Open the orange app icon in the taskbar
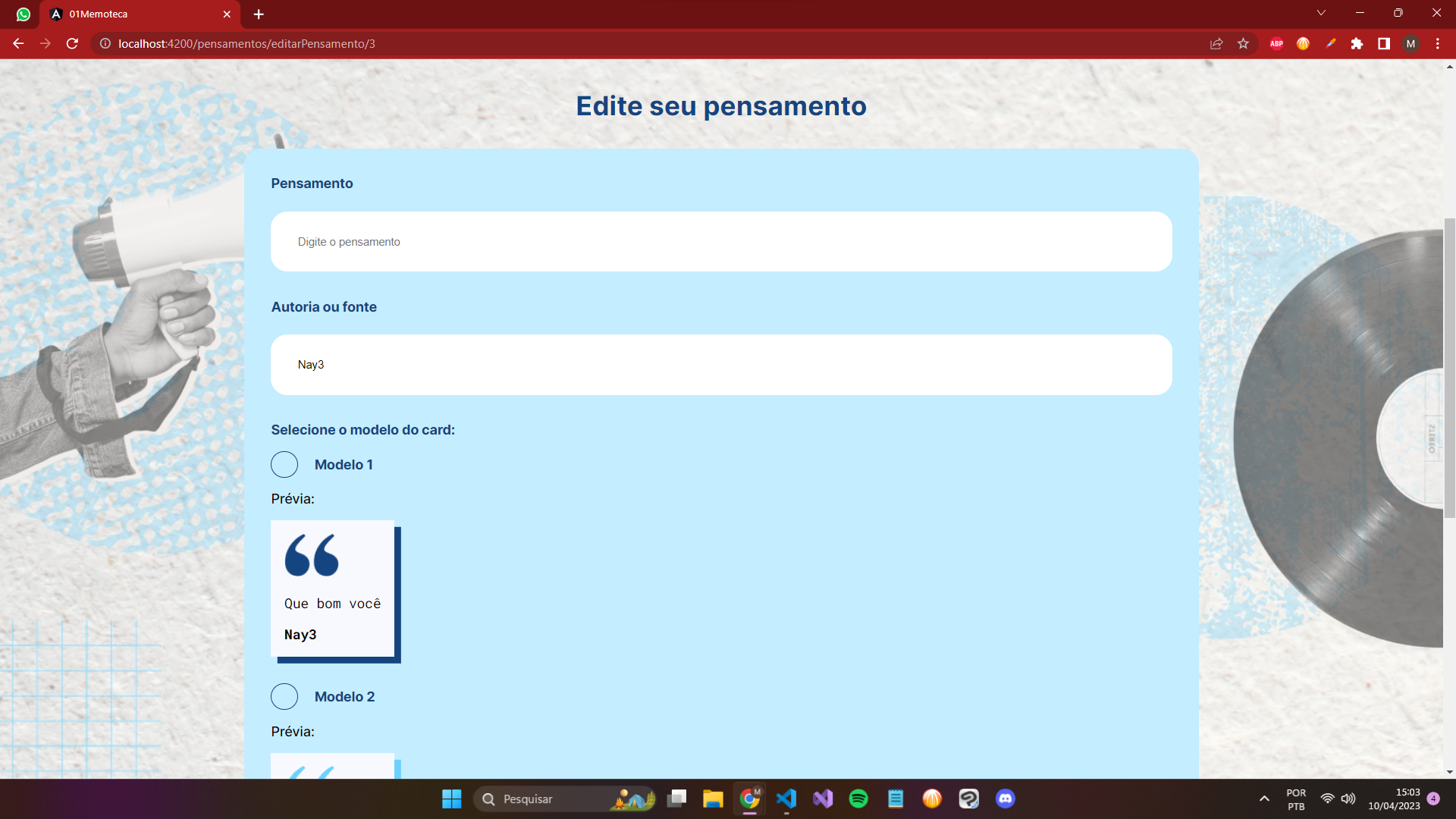 (932, 799)
